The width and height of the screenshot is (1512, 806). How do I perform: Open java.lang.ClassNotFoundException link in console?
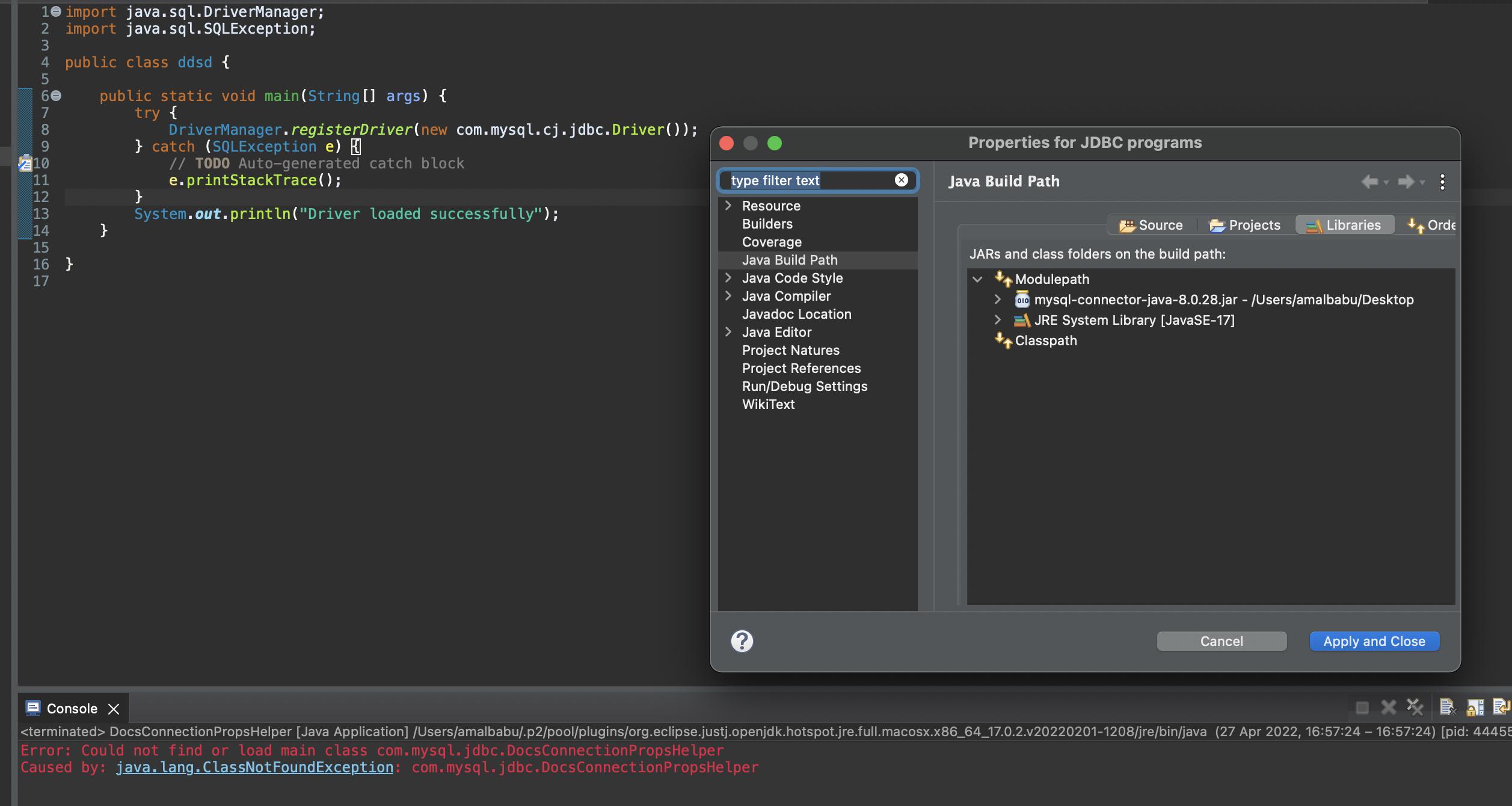254,768
